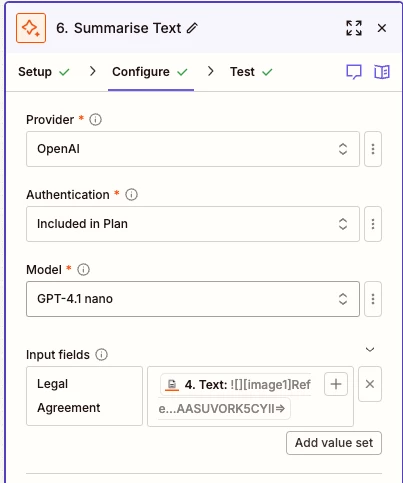
Task: Click the pencil icon to rename step
Action: [x=192, y=28]
